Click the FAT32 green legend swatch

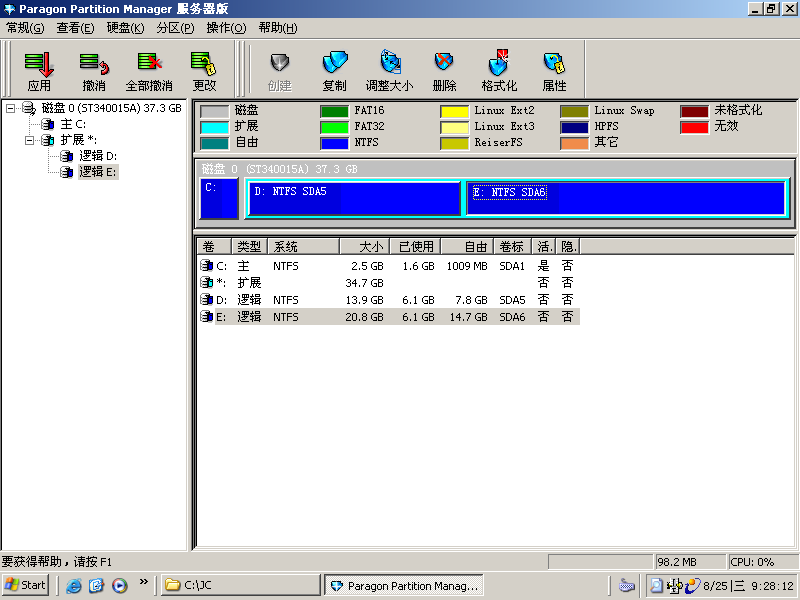click(334, 127)
